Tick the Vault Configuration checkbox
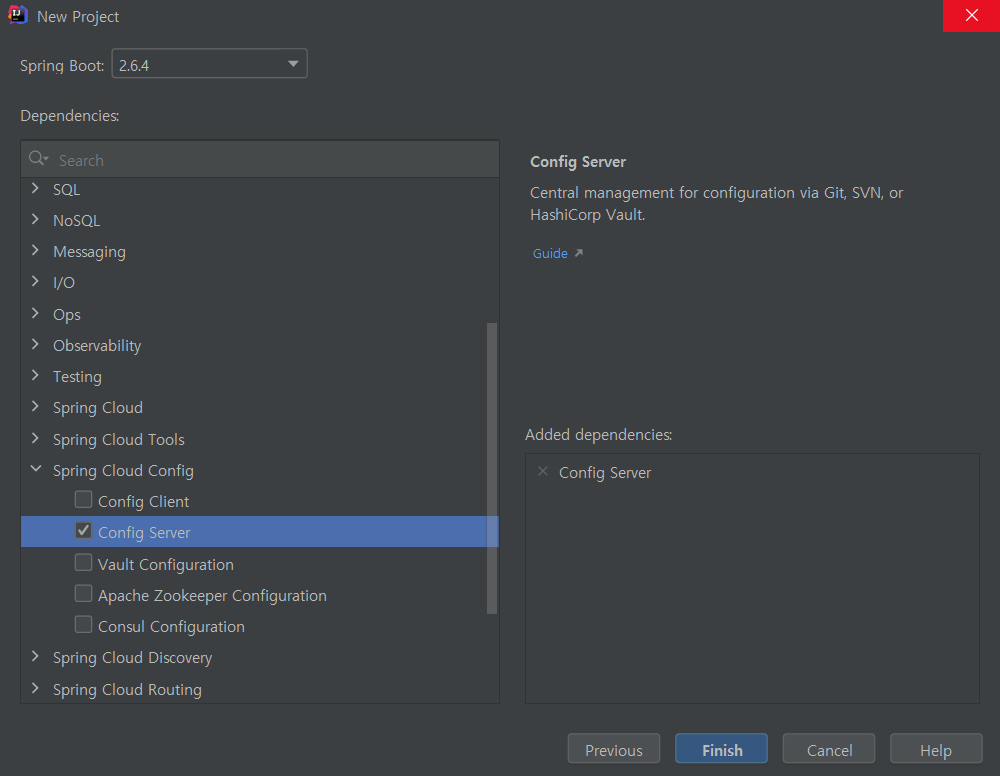This screenshot has height=776, width=1000. click(84, 563)
